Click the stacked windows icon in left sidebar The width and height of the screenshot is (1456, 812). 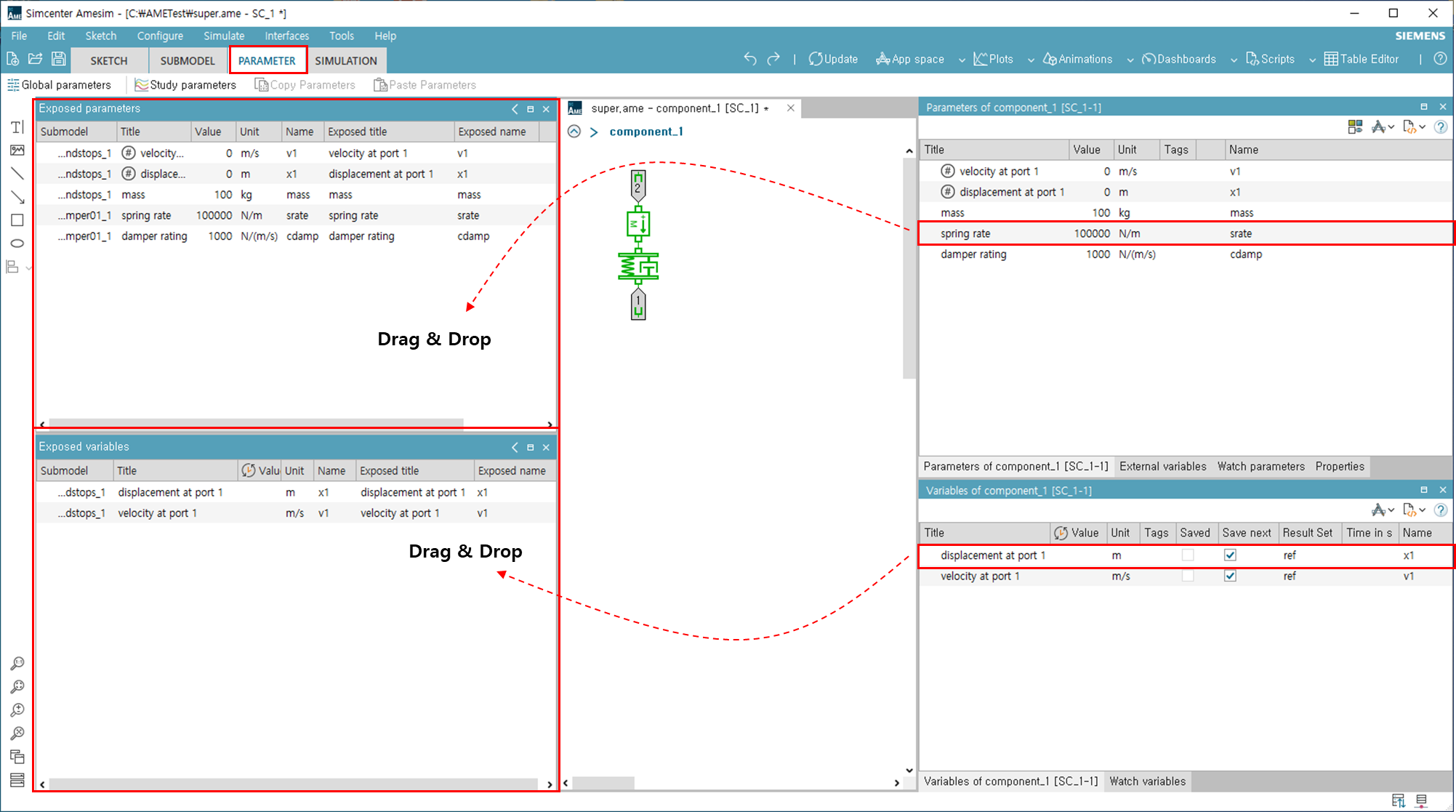[x=17, y=757]
